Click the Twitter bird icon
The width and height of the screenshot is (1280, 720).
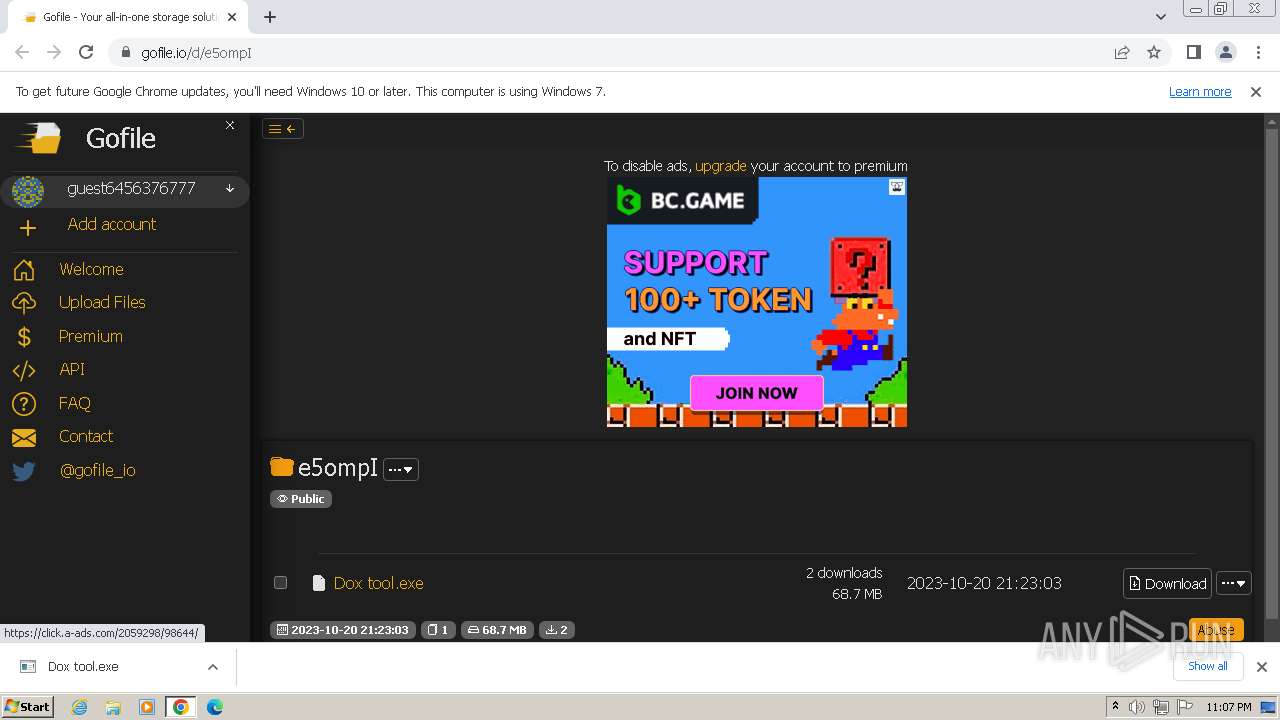pyautogui.click(x=24, y=471)
